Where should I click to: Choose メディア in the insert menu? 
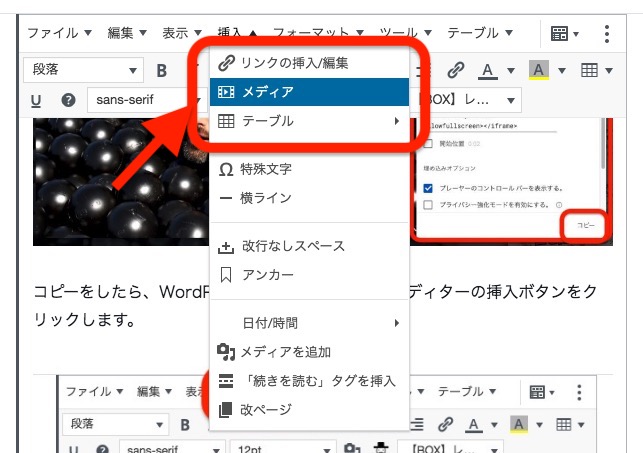tap(308, 92)
